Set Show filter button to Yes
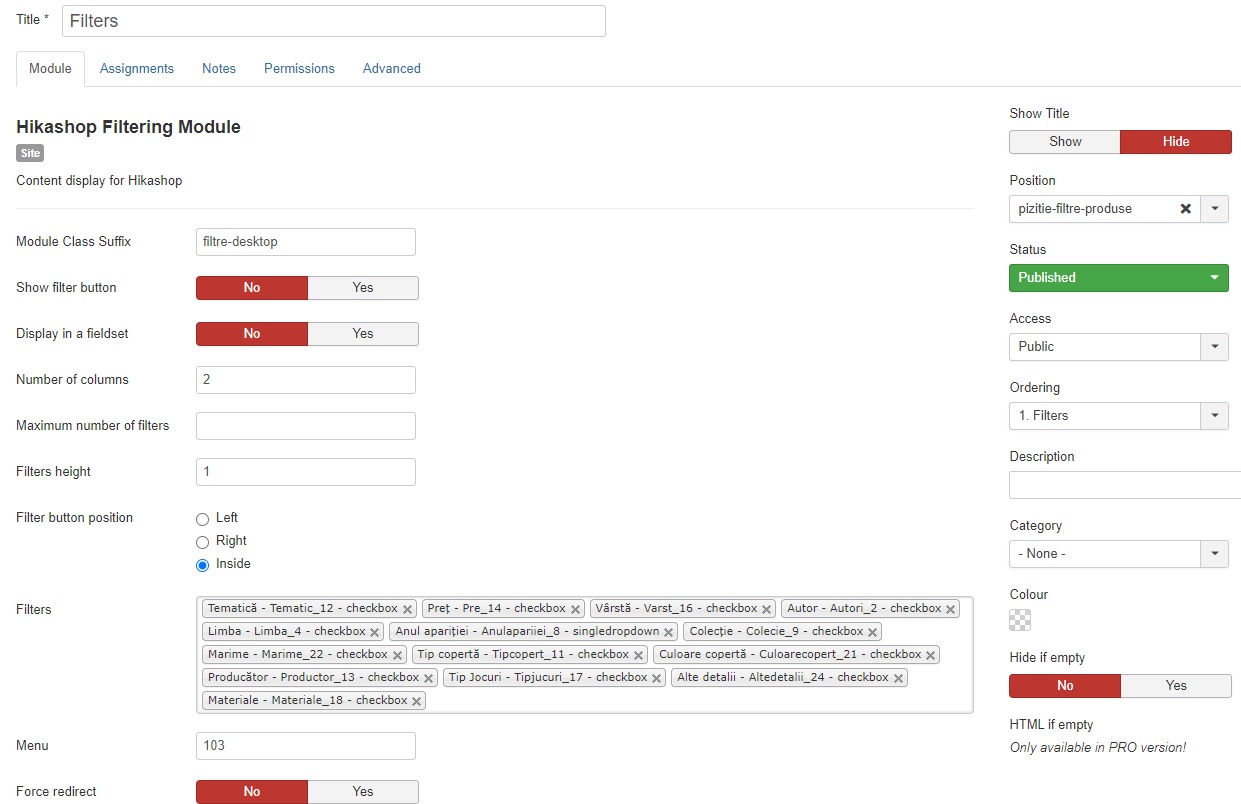This screenshot has width=1241, height=804. (x=363, y=287)
